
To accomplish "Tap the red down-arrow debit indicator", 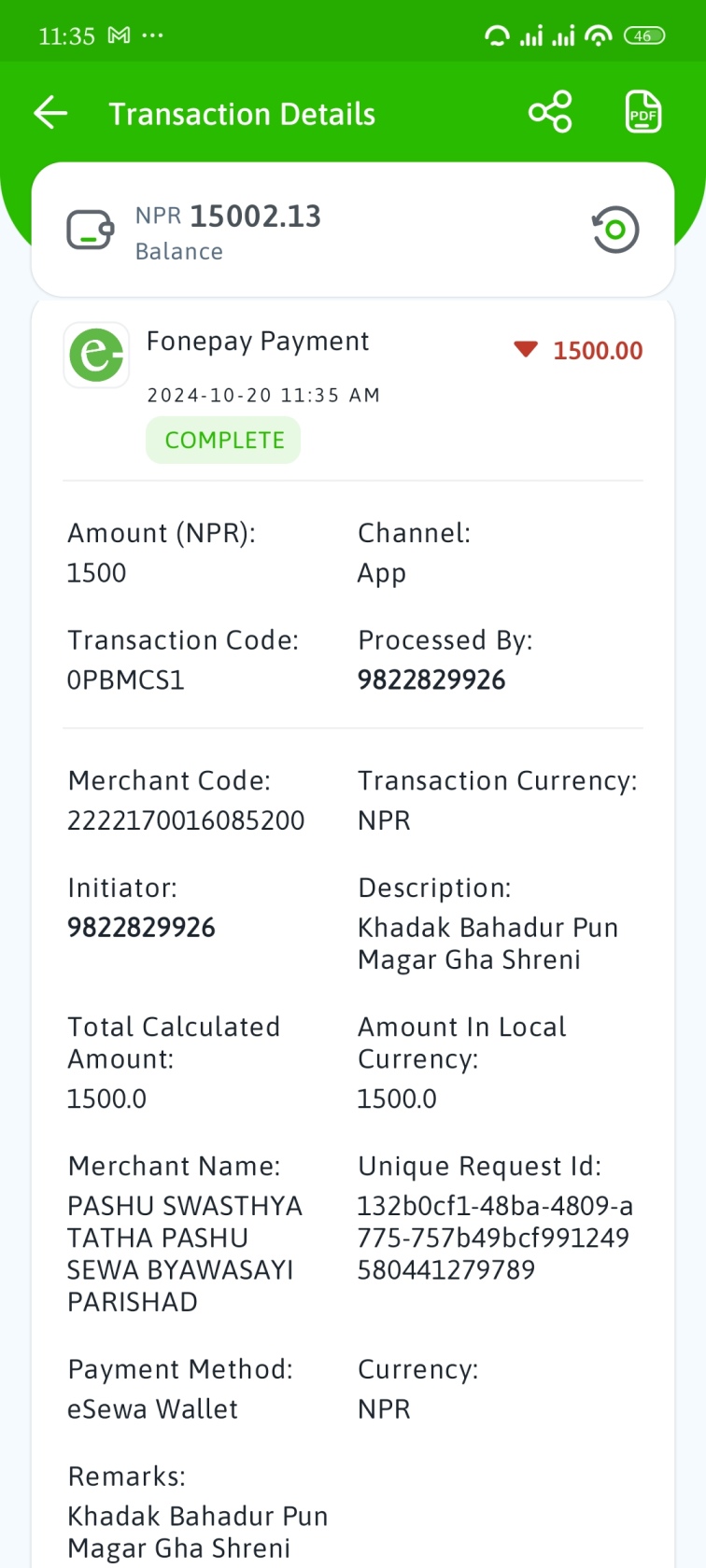I will pos(526,350).
